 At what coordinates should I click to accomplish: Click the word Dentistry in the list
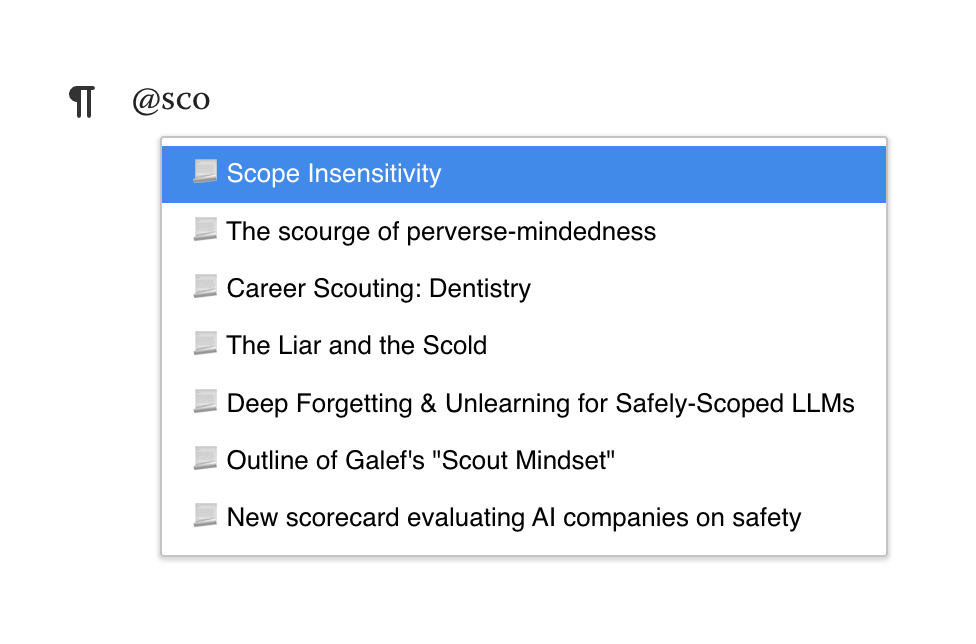coord(480,289)
